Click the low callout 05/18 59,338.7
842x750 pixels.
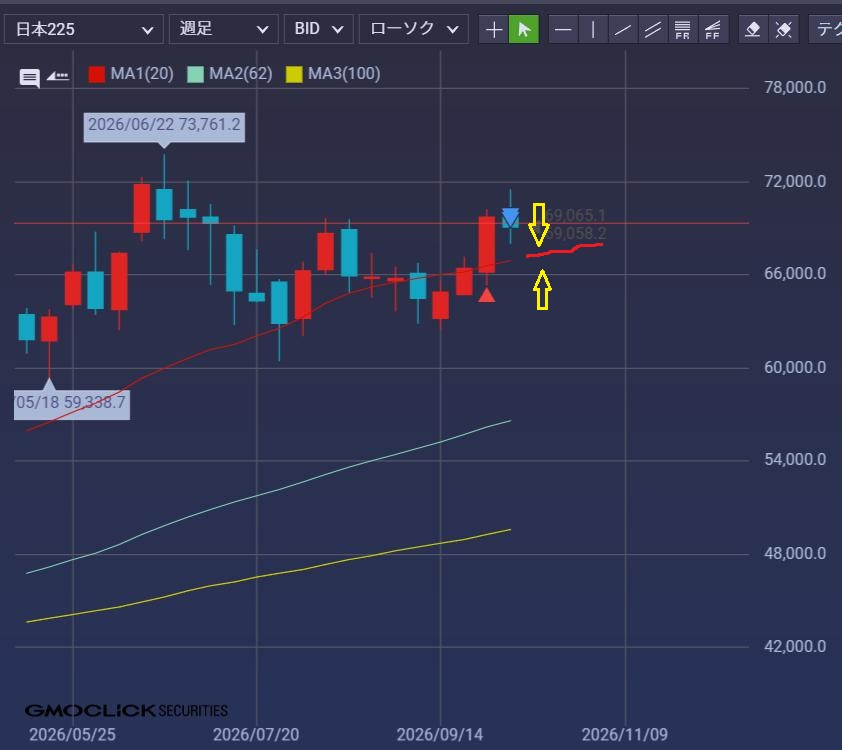tap(71, 403)
